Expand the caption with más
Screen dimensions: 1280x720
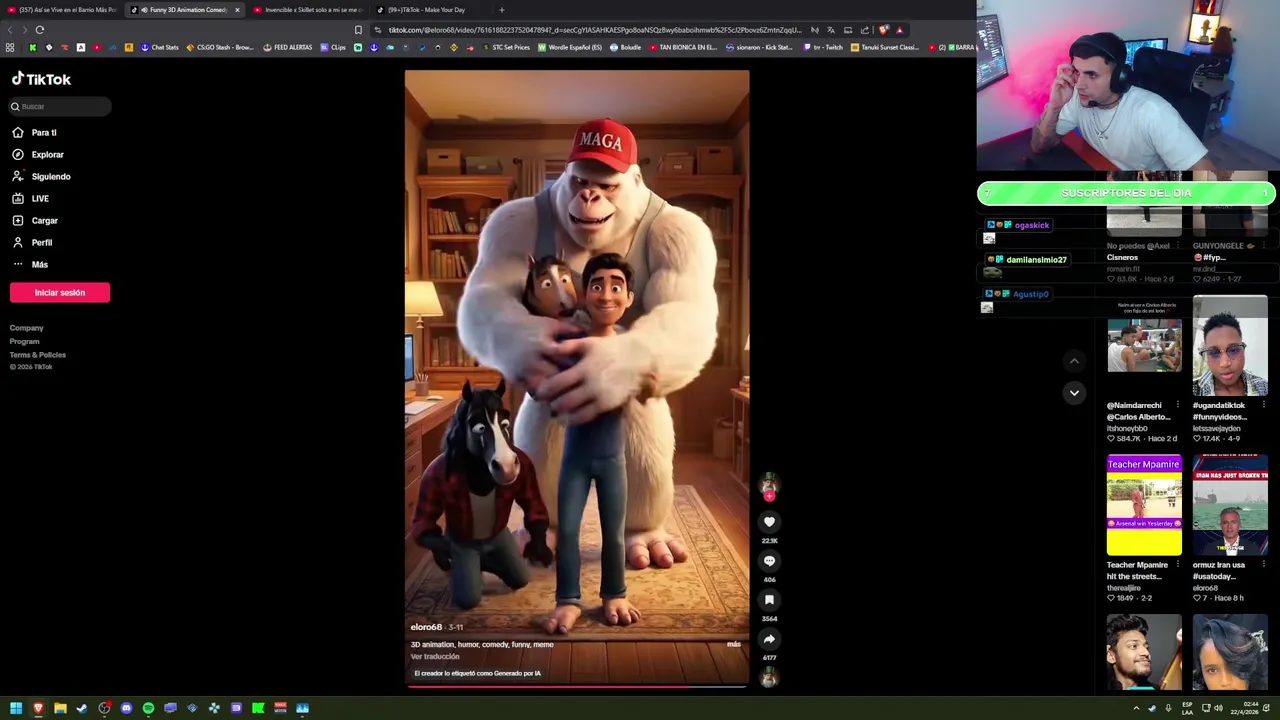click(734, 644)
